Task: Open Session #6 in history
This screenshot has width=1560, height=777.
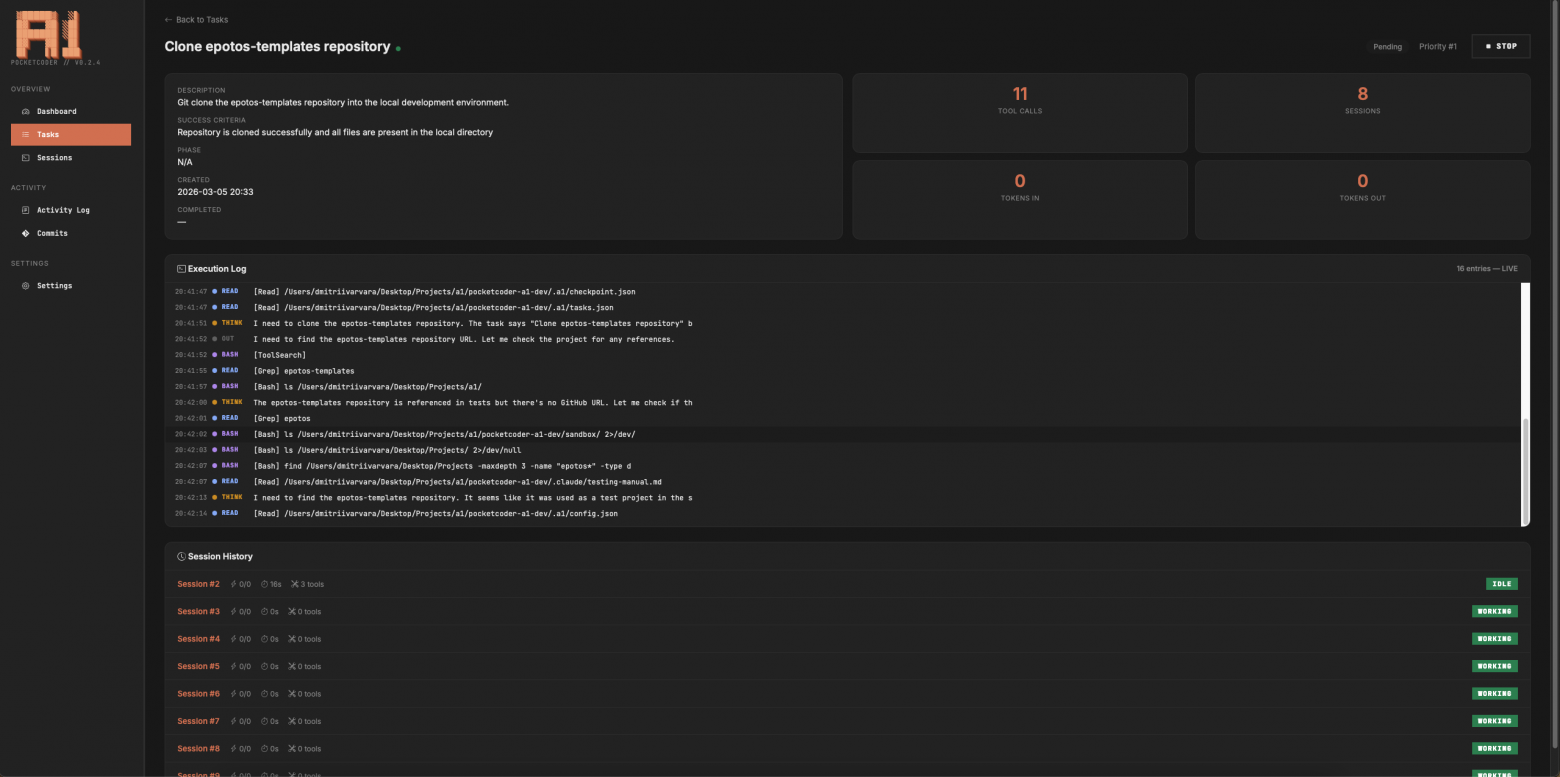Action: tap(847, 694)
